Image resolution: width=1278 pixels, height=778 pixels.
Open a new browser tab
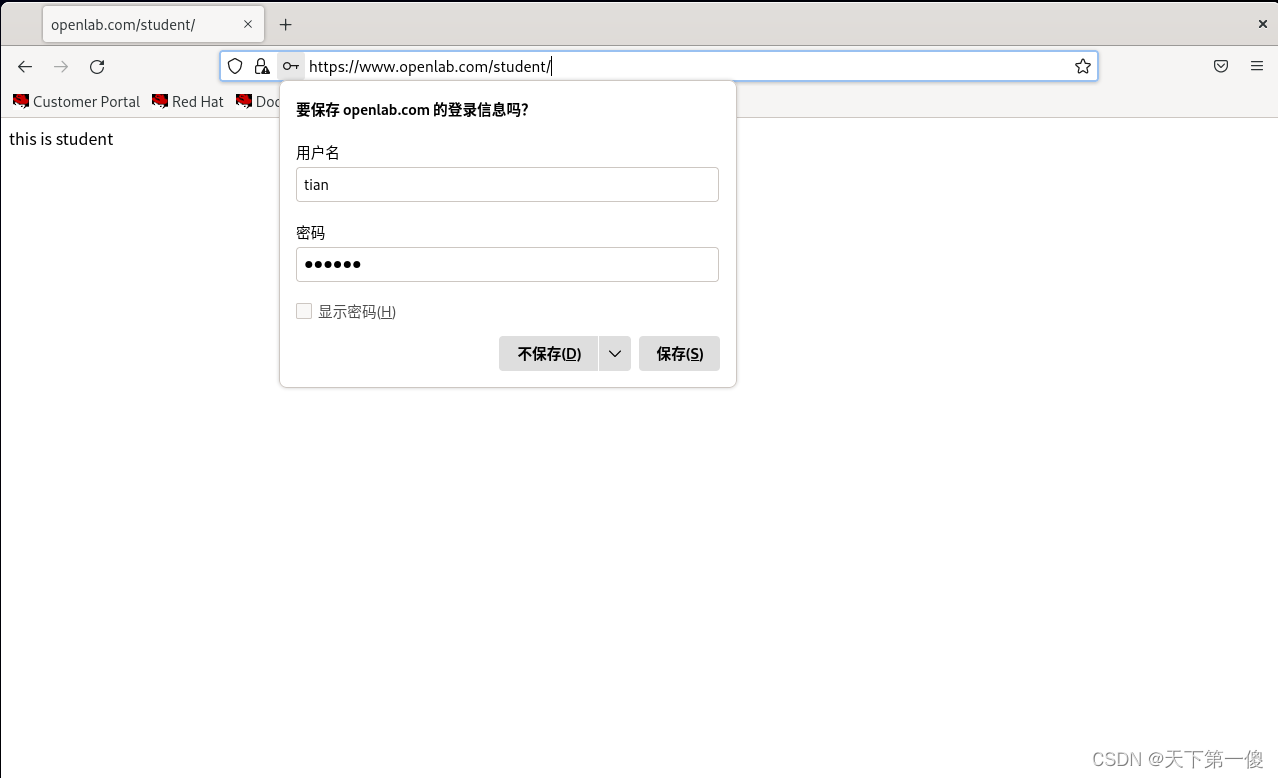tap(286, 23)
